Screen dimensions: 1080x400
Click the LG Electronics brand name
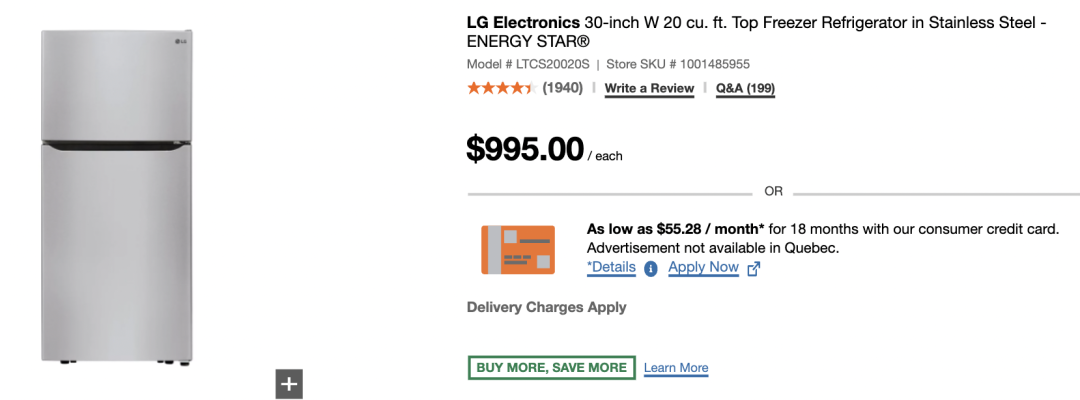(x=523, y=22)
